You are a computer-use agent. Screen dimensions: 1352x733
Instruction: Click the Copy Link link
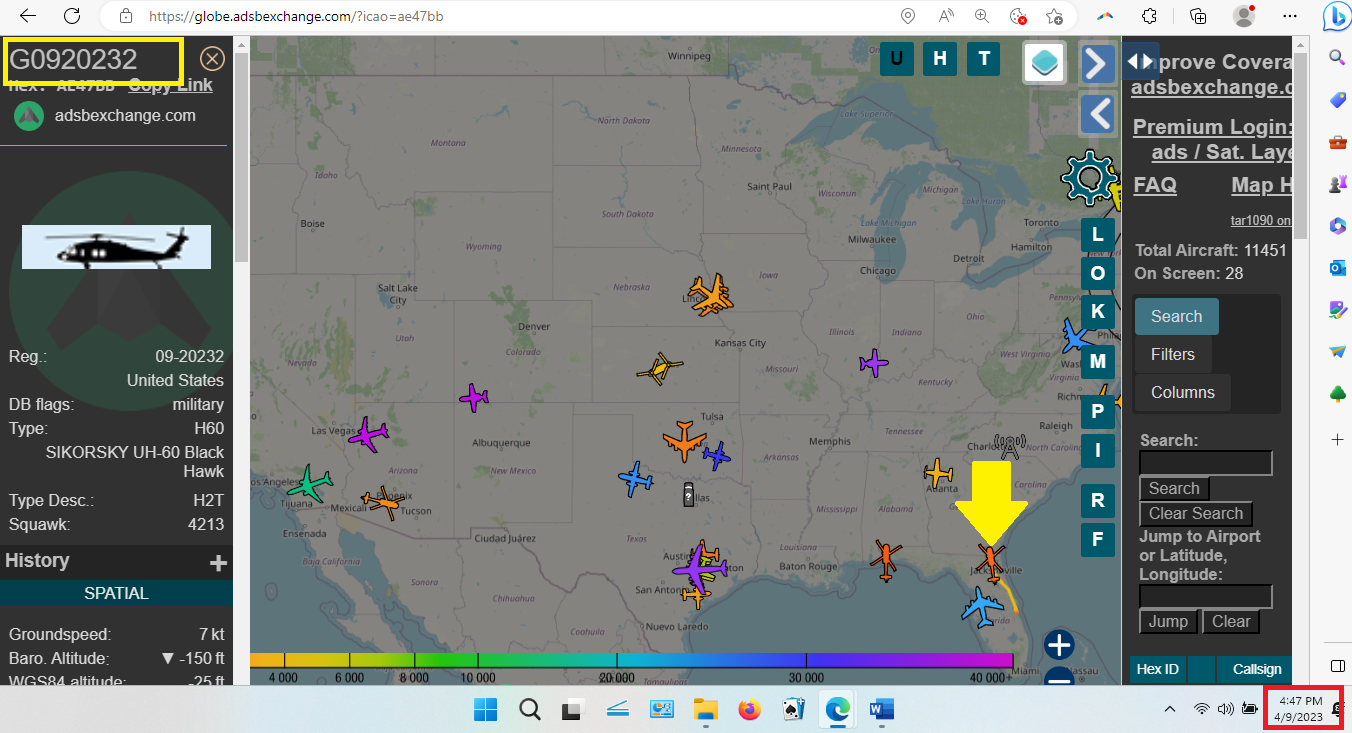tap(170, 86)
